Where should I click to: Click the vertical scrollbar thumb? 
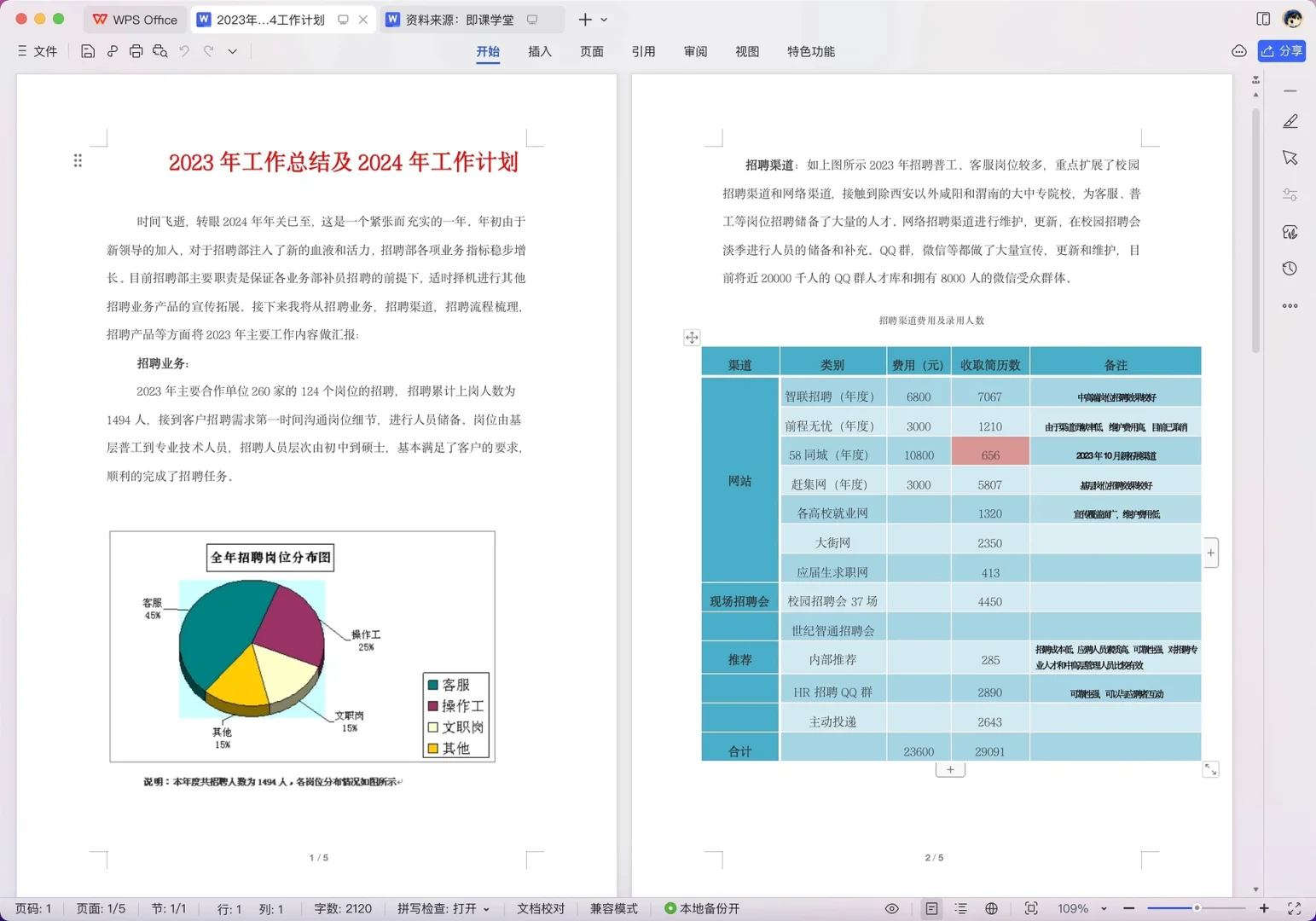tap(1255, 229)
